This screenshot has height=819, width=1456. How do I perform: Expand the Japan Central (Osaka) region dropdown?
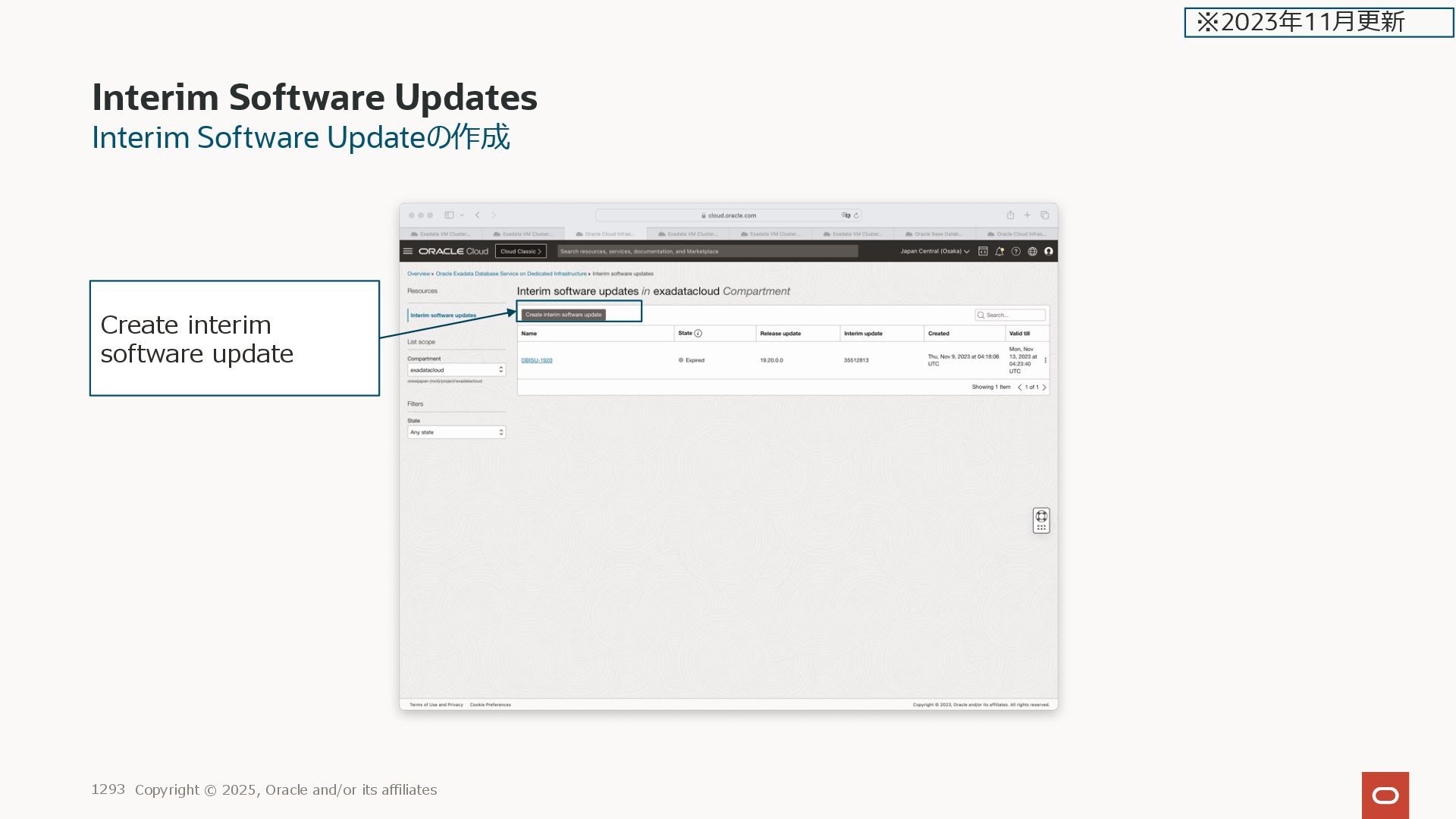point(934,251)
